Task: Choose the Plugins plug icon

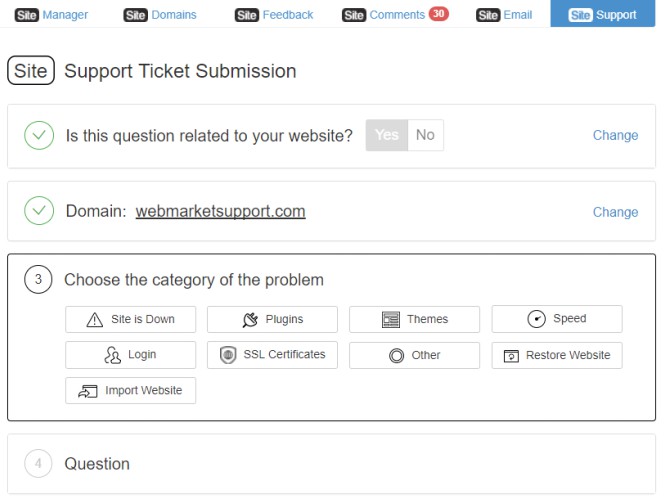Action: pos(250,319)
